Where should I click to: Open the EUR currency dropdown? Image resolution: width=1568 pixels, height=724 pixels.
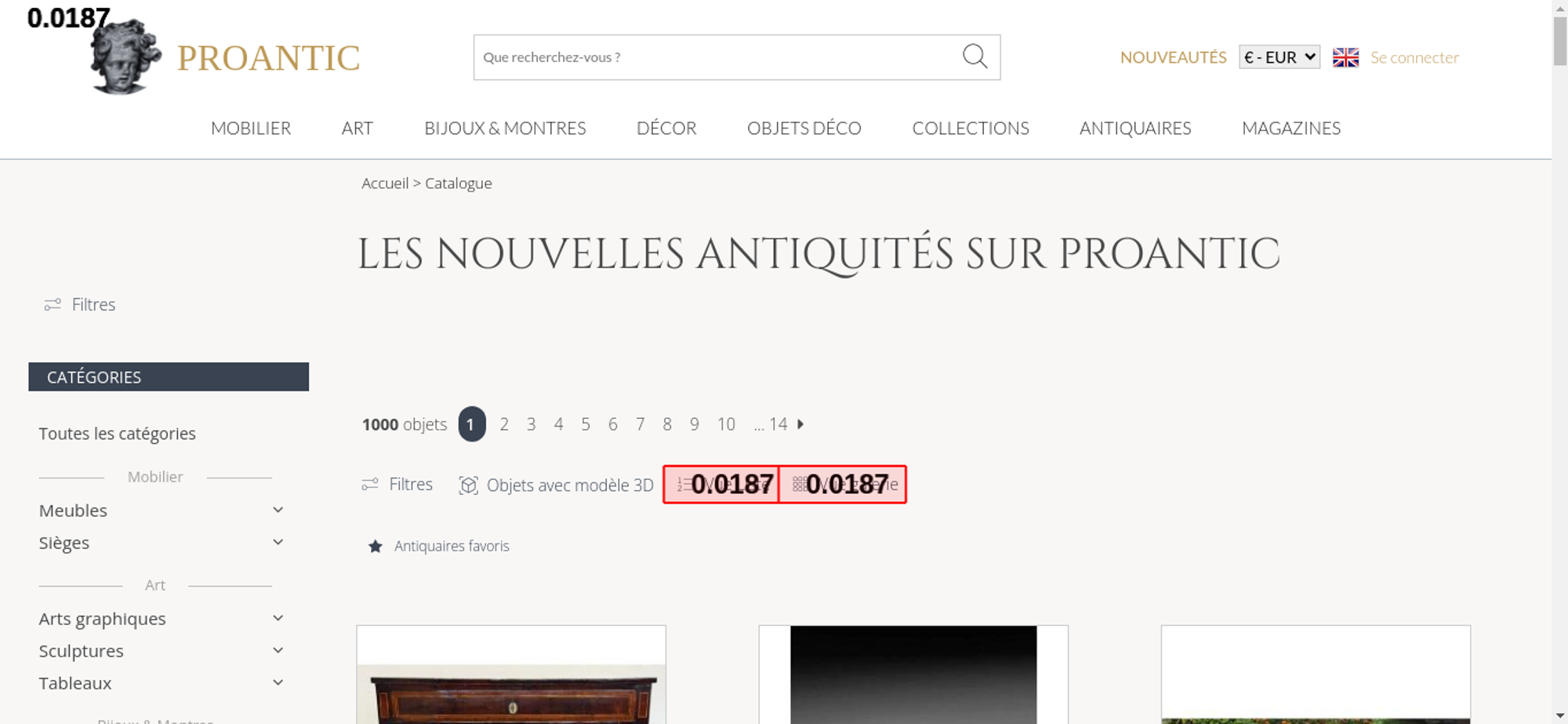[1279, 57]
